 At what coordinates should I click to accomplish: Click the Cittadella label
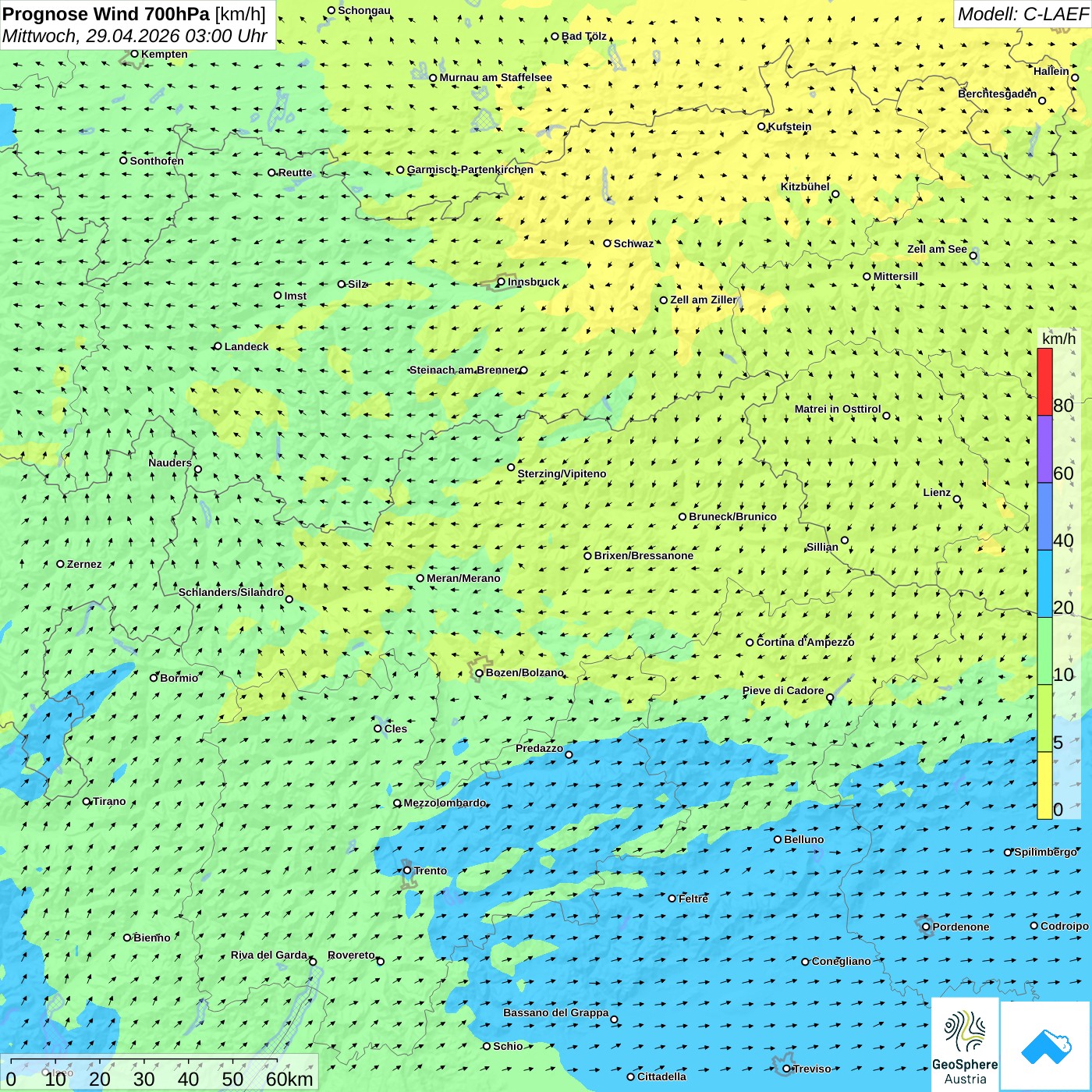click(661, 1076)
